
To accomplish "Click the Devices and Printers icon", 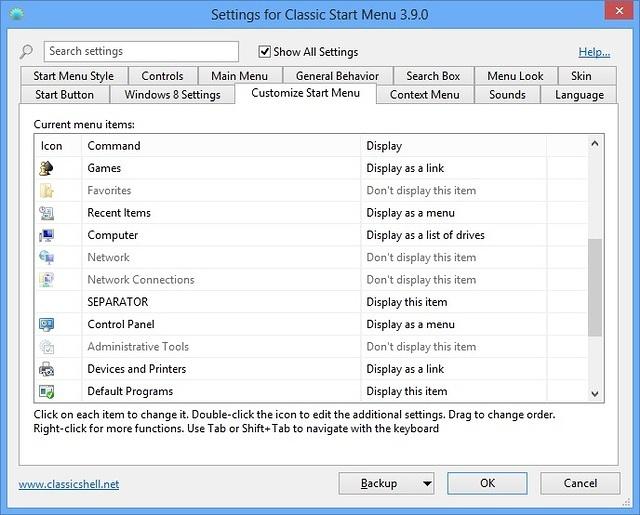I will point(46,369).
